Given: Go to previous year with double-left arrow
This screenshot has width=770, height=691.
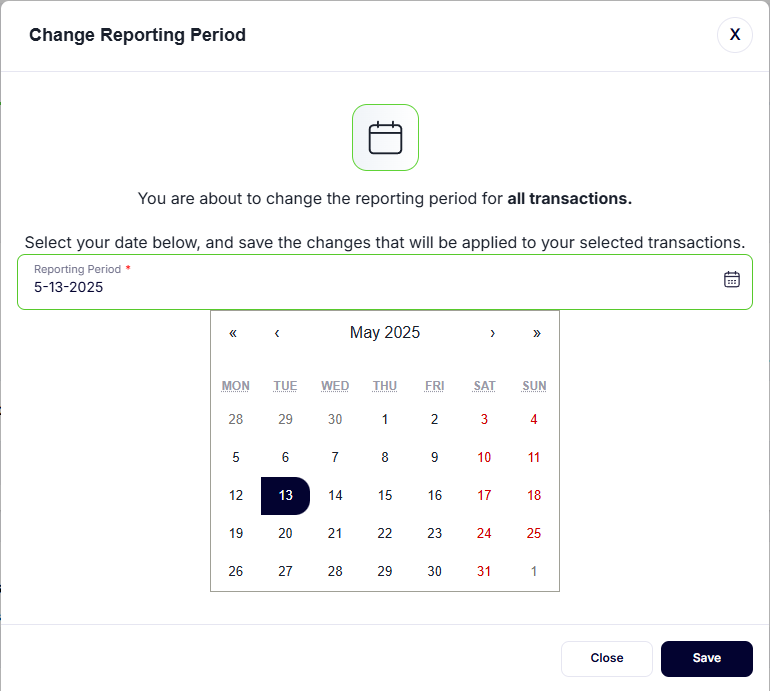Looking at the screenshot, I should point(233,333).
